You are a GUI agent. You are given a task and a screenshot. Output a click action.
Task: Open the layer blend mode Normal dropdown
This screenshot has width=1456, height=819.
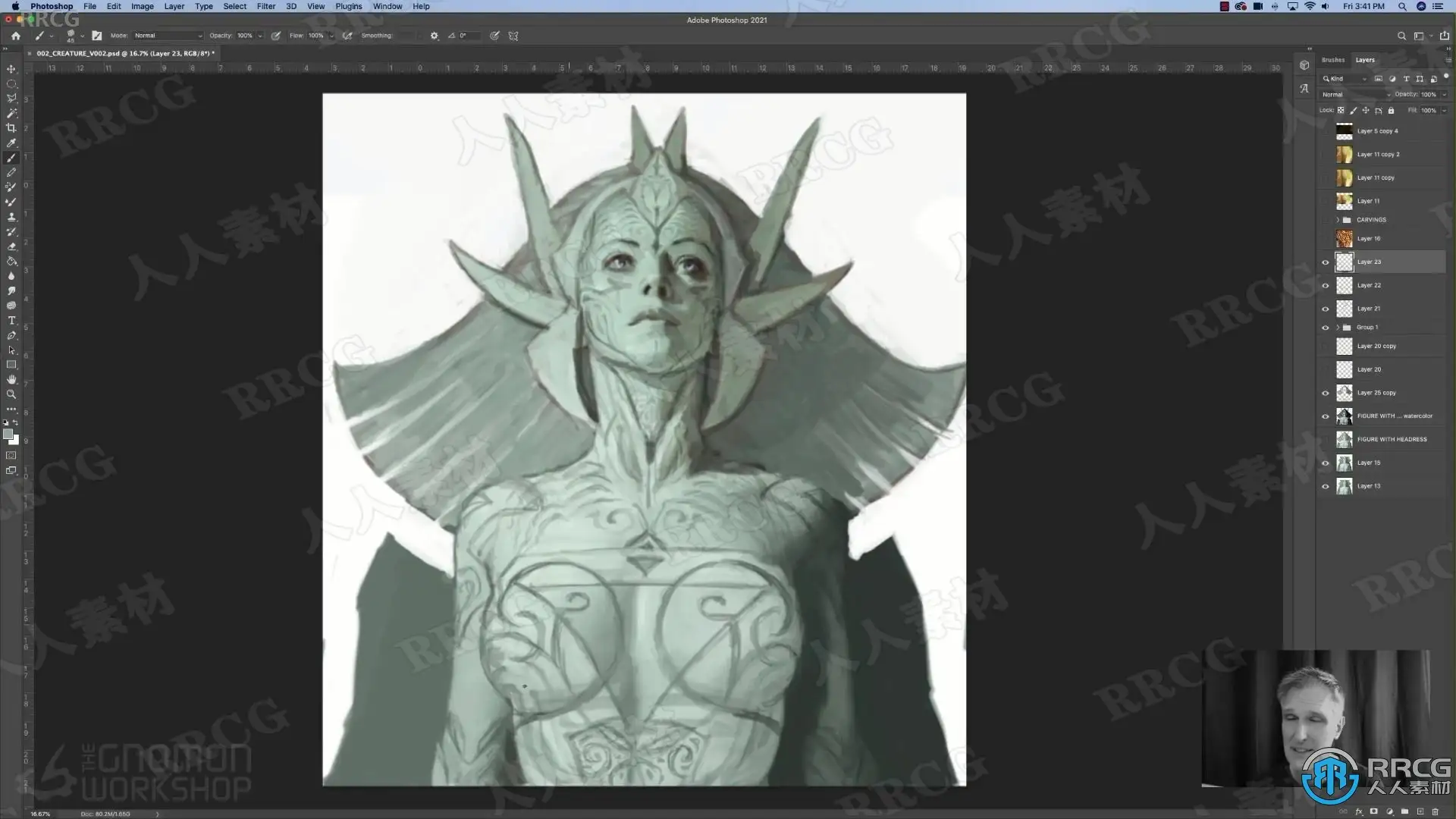coord(1356,95)
